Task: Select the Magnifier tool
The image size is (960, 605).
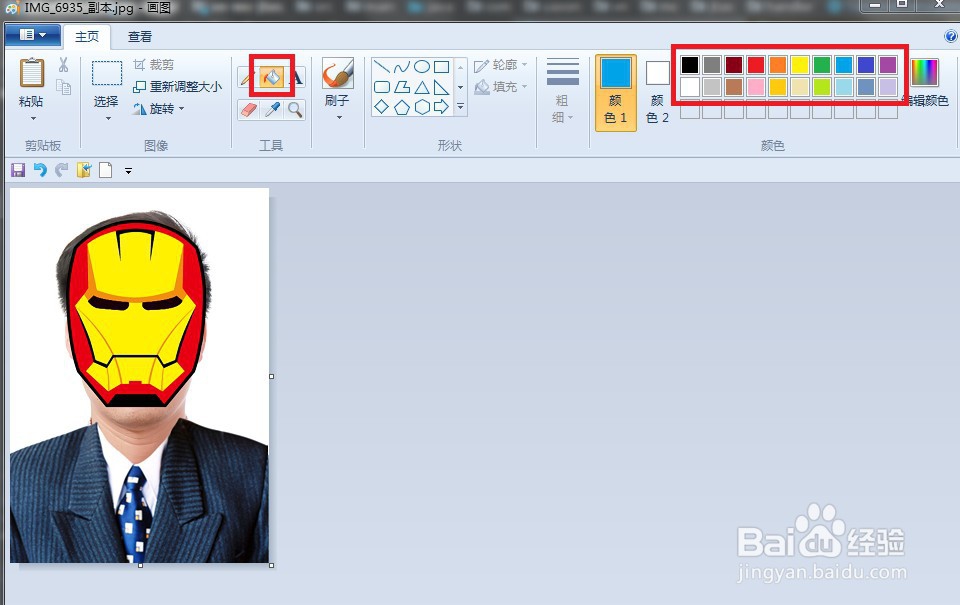Action: (x=295, y=110)
